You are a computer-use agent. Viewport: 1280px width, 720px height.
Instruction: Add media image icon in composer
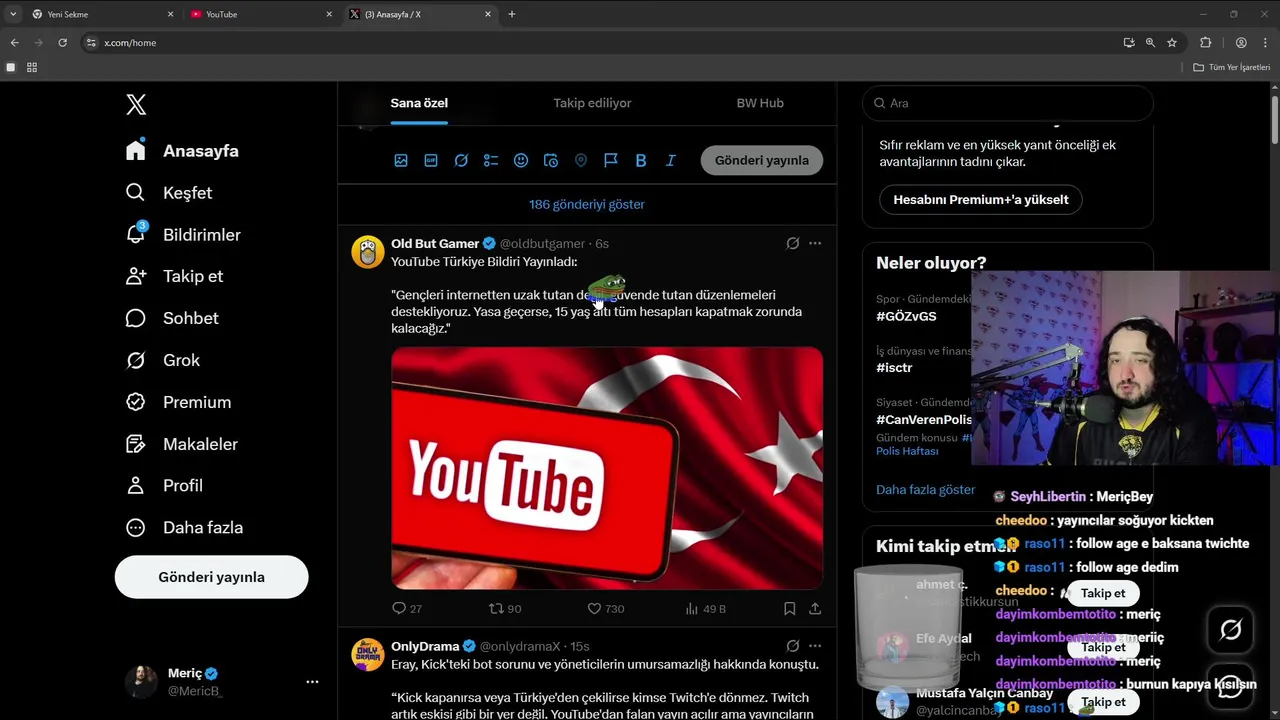point(401,160)
